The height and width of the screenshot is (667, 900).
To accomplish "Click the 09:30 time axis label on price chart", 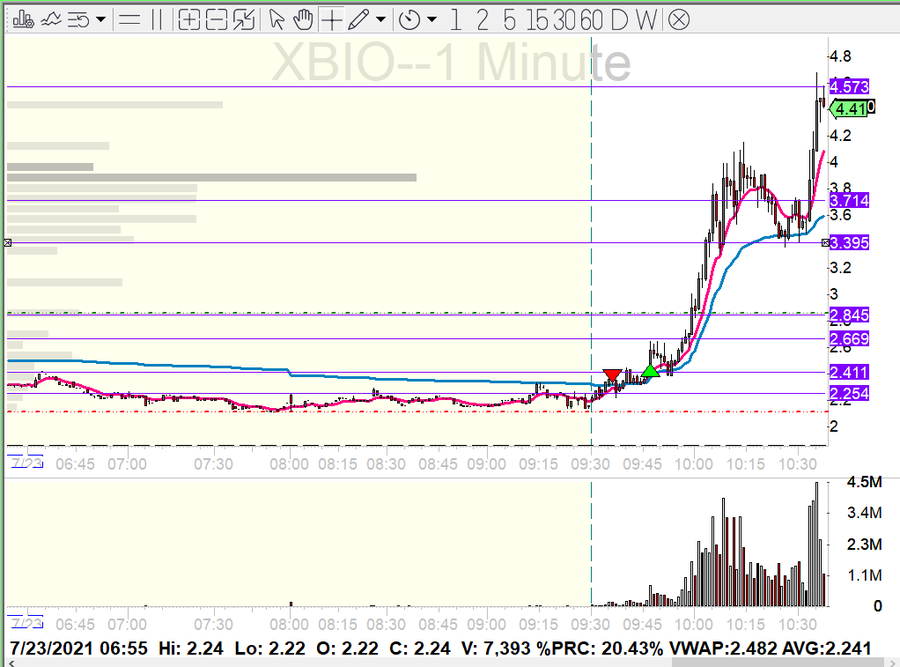I will (590, 464).
